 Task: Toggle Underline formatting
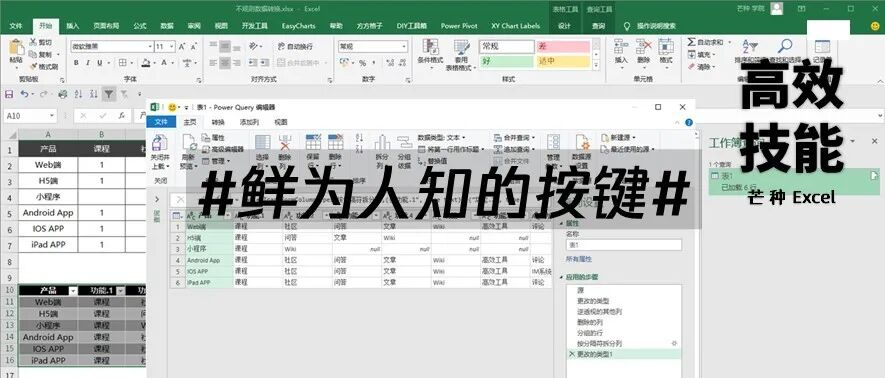[x=99, y=63]
